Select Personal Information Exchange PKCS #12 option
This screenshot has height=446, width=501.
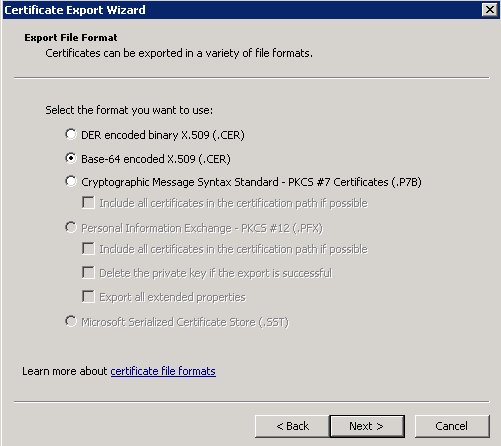[71, 228]
